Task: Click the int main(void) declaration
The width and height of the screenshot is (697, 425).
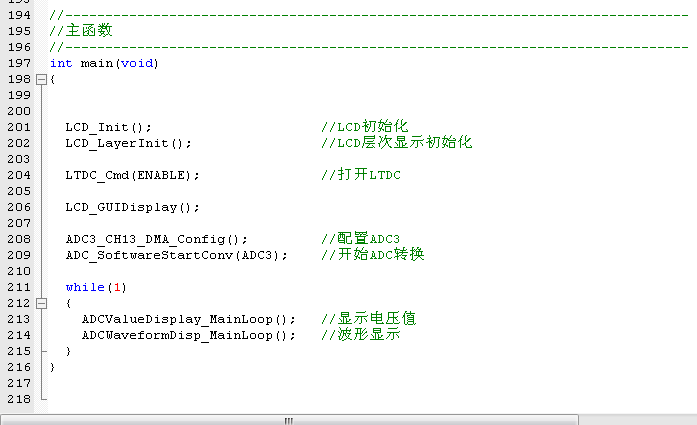Action: [104, 63]
